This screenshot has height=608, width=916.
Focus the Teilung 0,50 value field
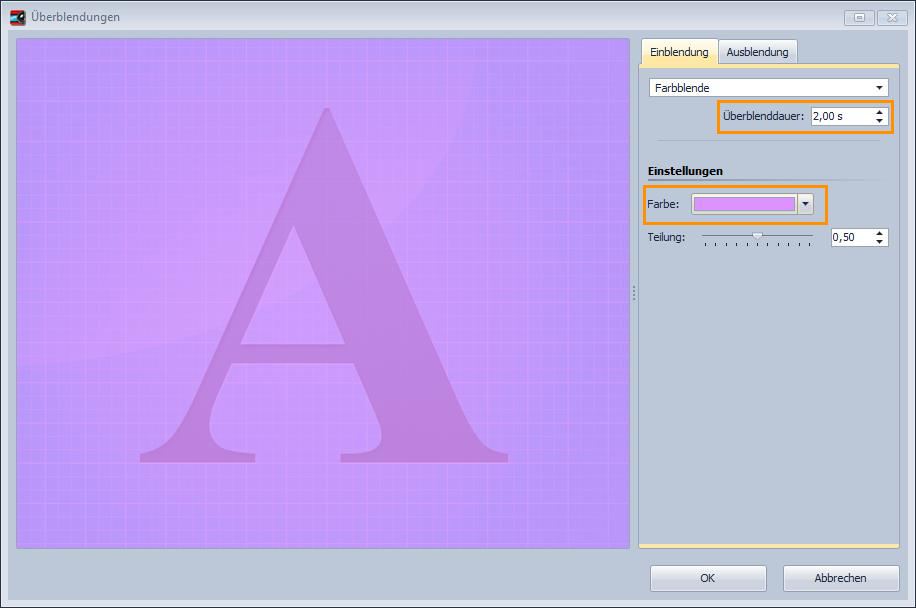(x=851, y=237)
